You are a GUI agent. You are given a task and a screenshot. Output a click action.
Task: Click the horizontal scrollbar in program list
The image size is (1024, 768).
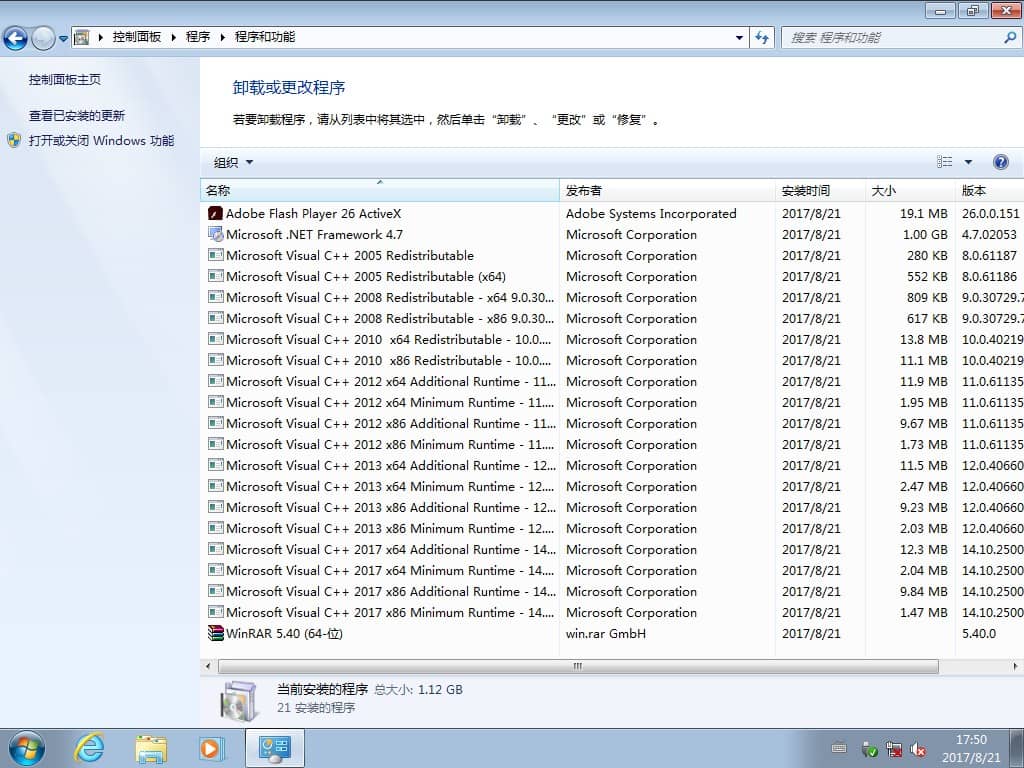(577, 666)
